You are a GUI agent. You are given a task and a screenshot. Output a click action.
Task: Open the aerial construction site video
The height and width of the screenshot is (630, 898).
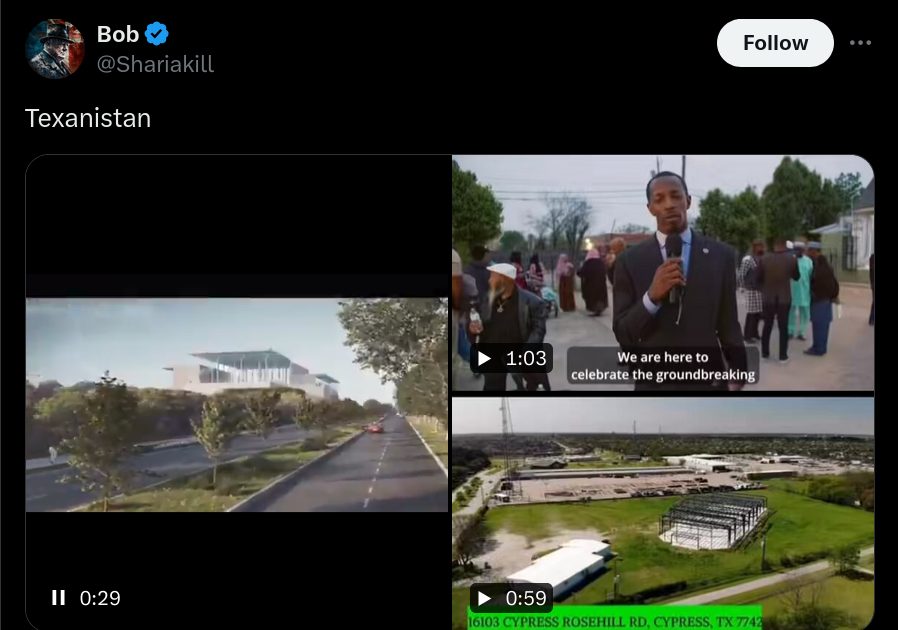click(x=663, y=514)
